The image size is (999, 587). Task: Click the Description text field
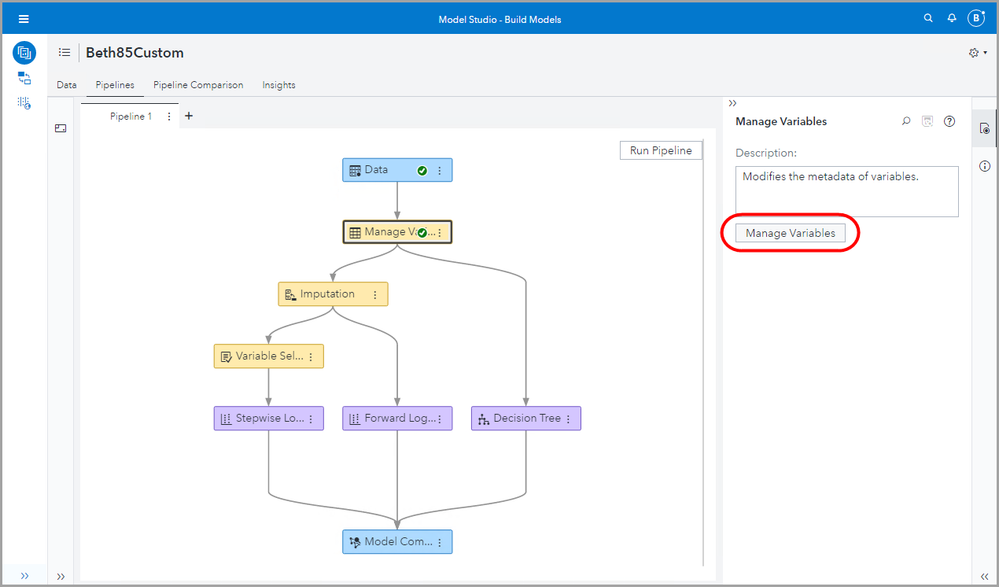[x=846, y=191]
